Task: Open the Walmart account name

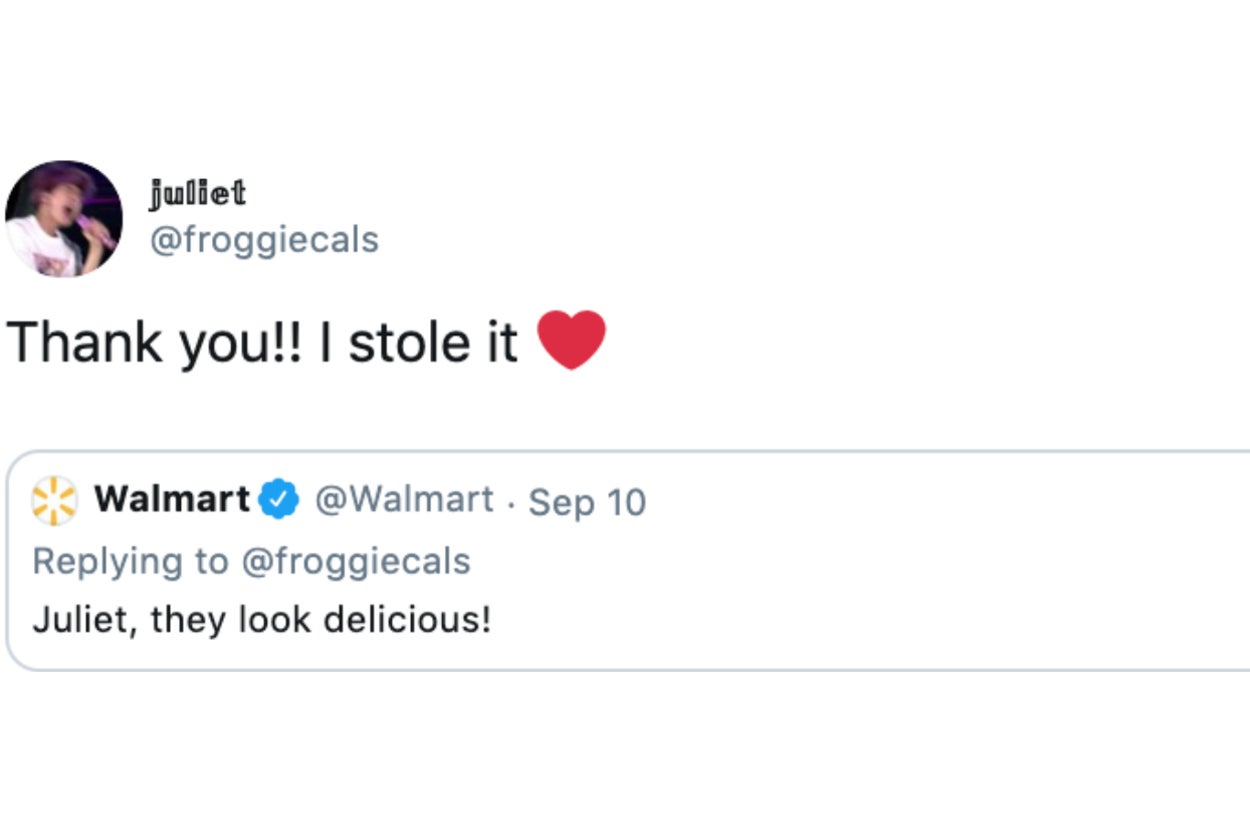Action: click(x=172, y=499)
